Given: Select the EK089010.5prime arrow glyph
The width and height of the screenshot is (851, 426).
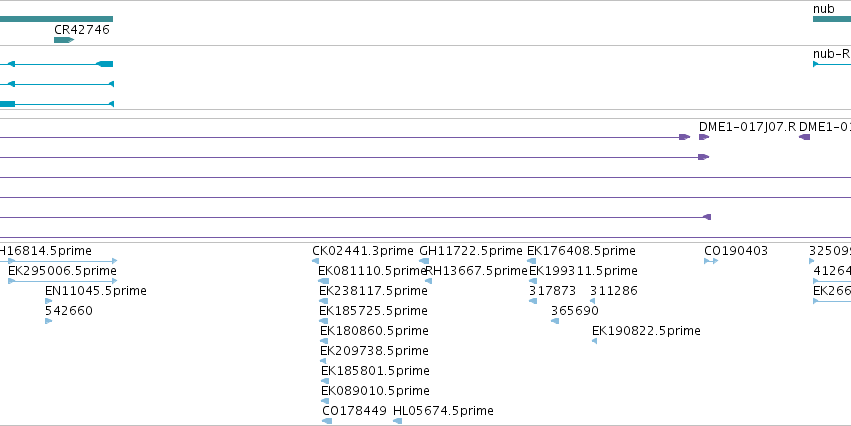Looking at the screenshot, I should (x=325, y=402).
